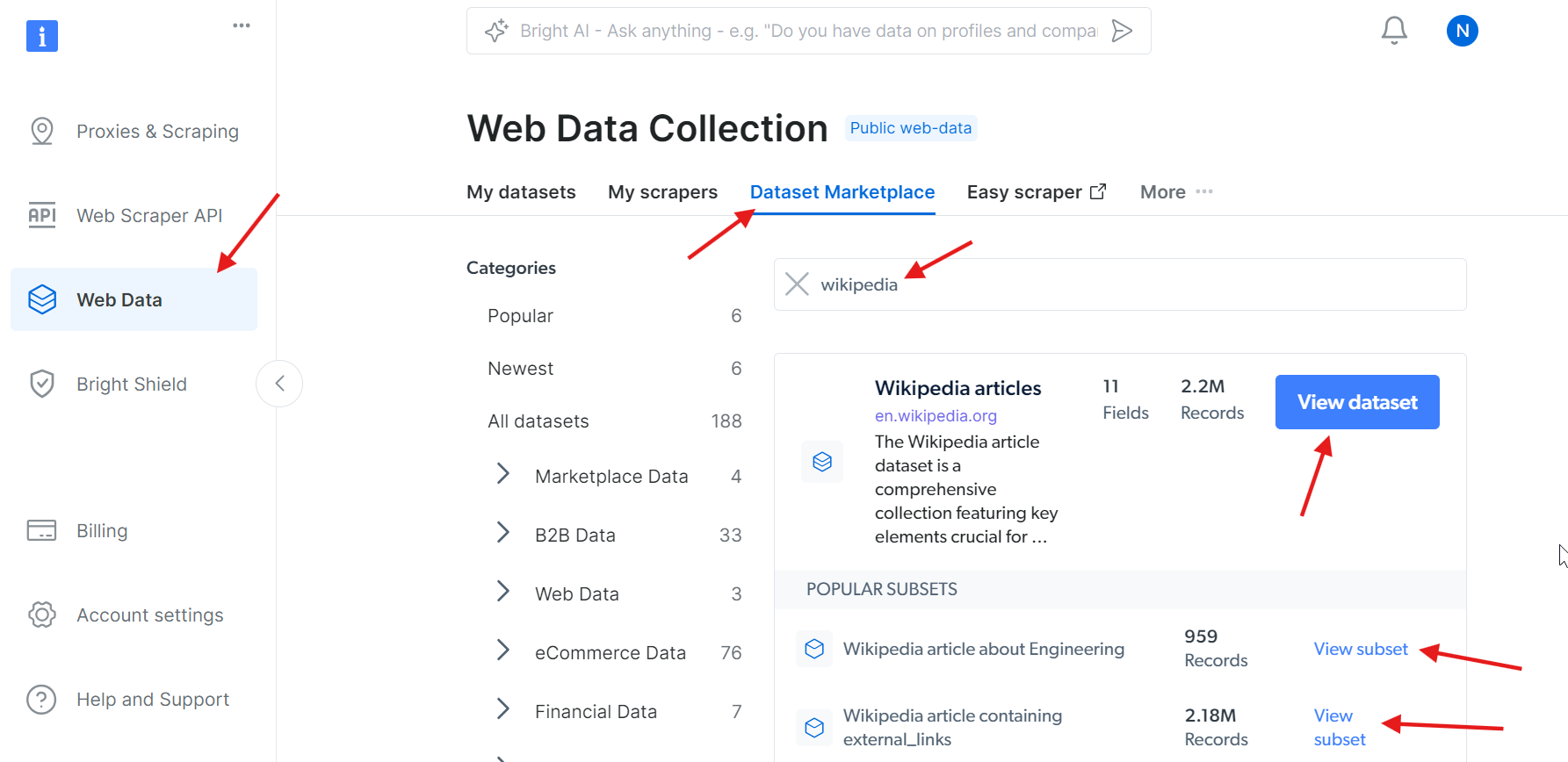Expand the B2B Data category
The height and width of the screenshot is (762, 1568).
tap(502, 533)
